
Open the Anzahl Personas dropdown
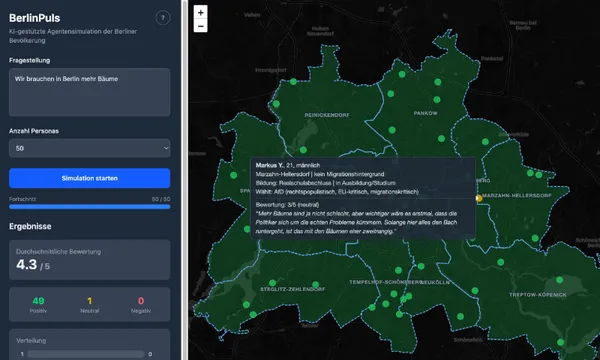pyautogui.click(x=90, y=148)
